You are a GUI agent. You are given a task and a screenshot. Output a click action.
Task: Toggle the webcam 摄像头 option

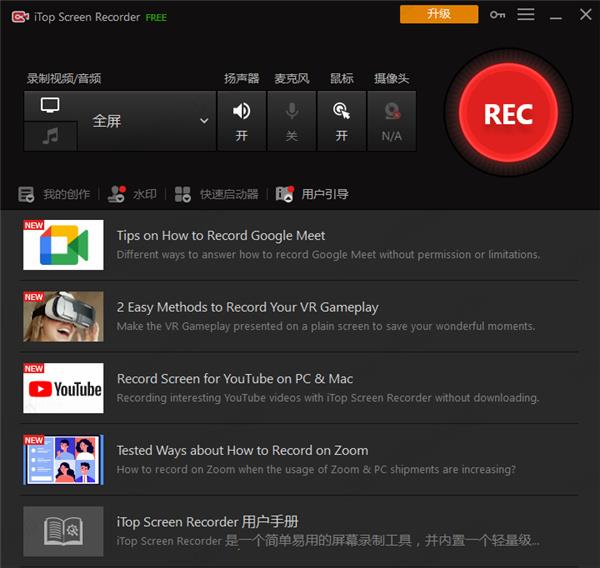391,121
